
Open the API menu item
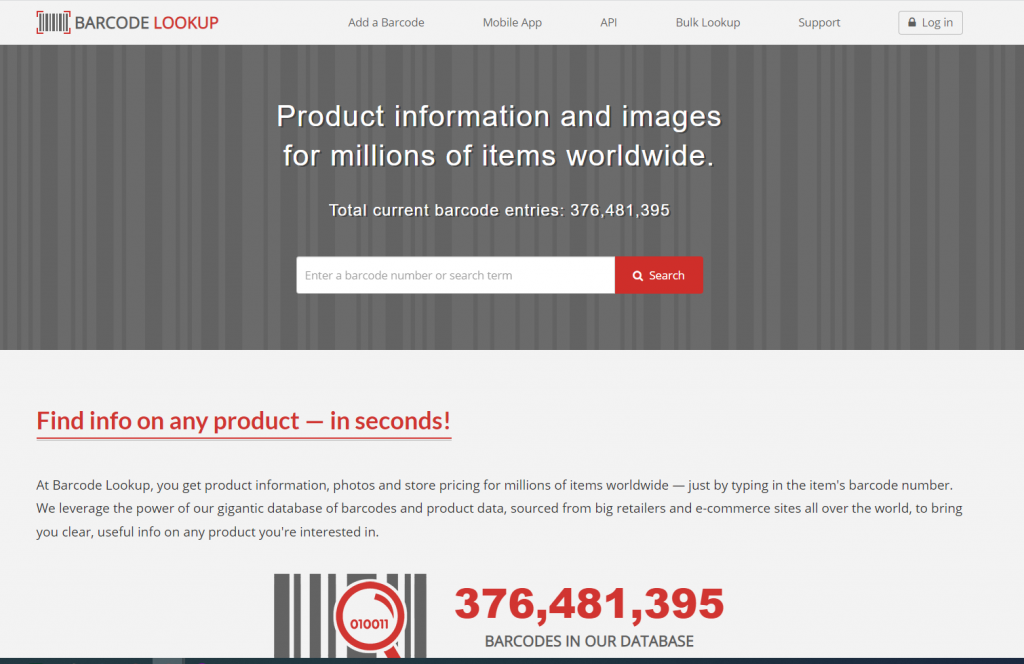(x=609, y=22)
